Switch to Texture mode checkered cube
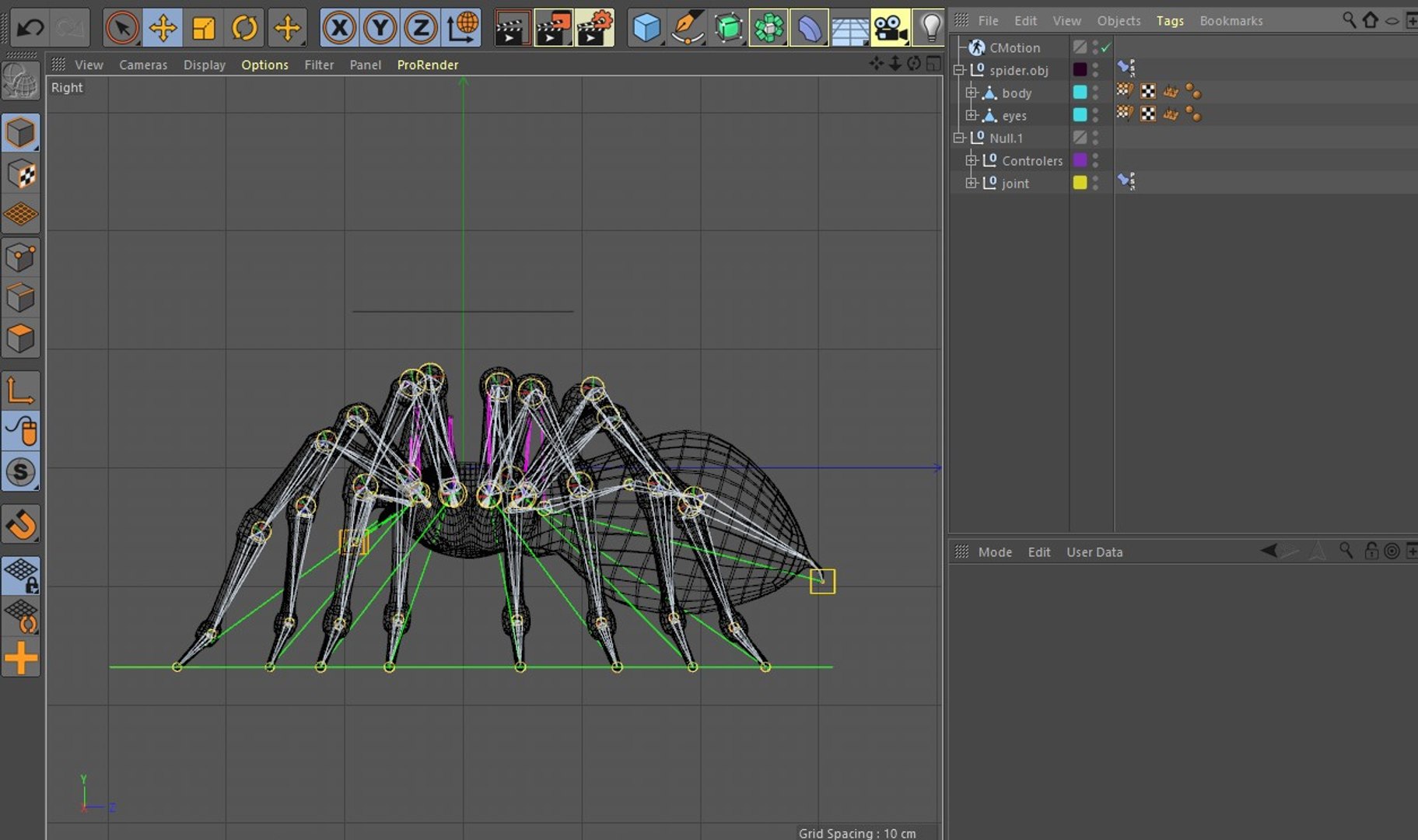Image resolution: width=1418 pixels, height=840 pixels. pyautogui.click(x=21, y=174)
